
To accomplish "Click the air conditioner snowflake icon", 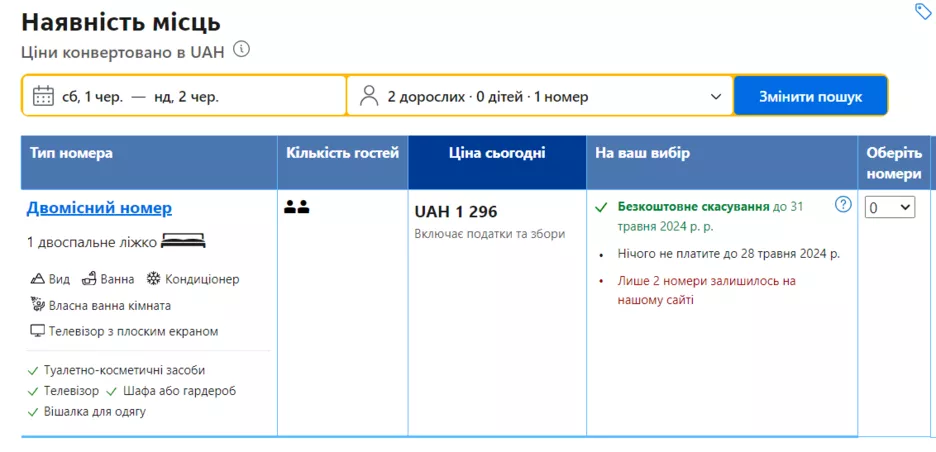I will point(153,279).
